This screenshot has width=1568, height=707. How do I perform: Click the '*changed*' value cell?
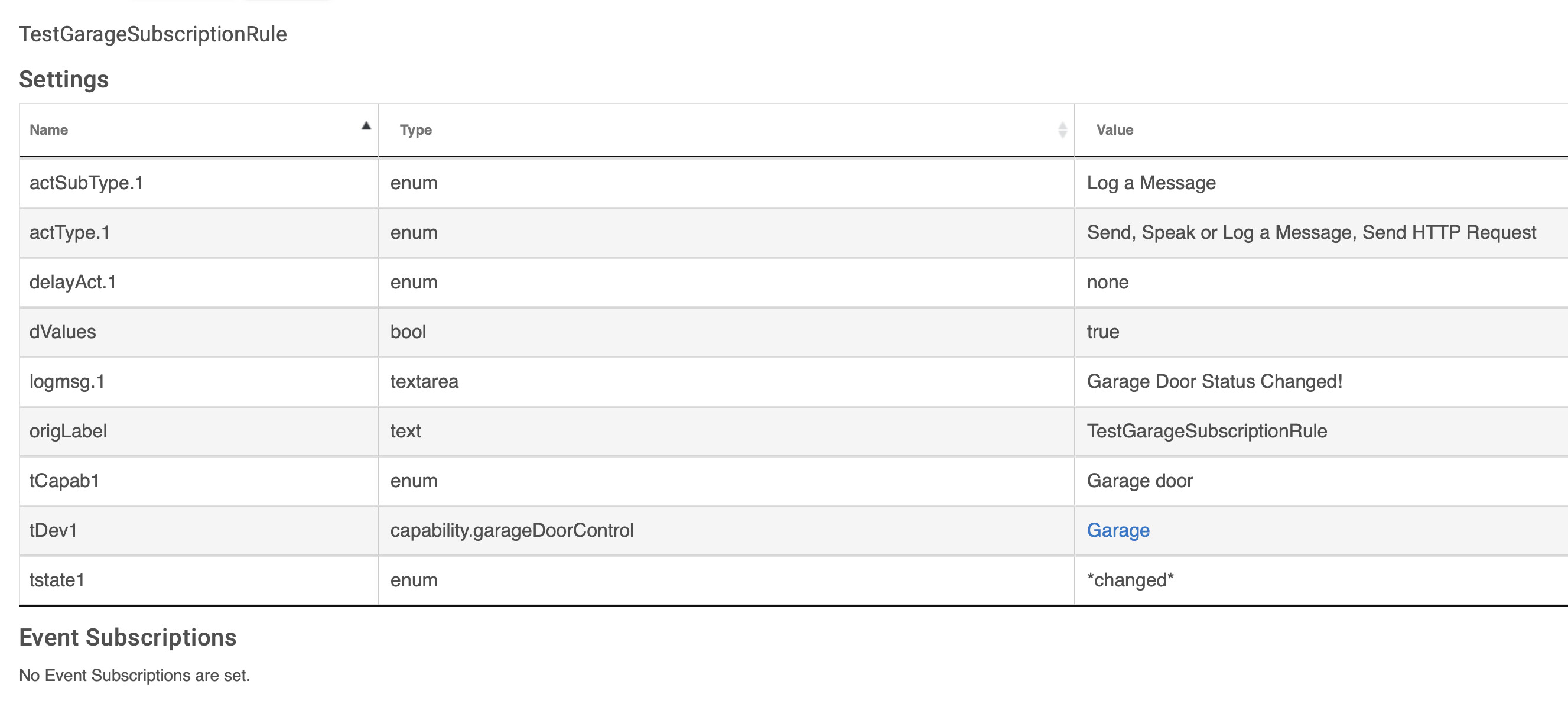pos(1321,580)
